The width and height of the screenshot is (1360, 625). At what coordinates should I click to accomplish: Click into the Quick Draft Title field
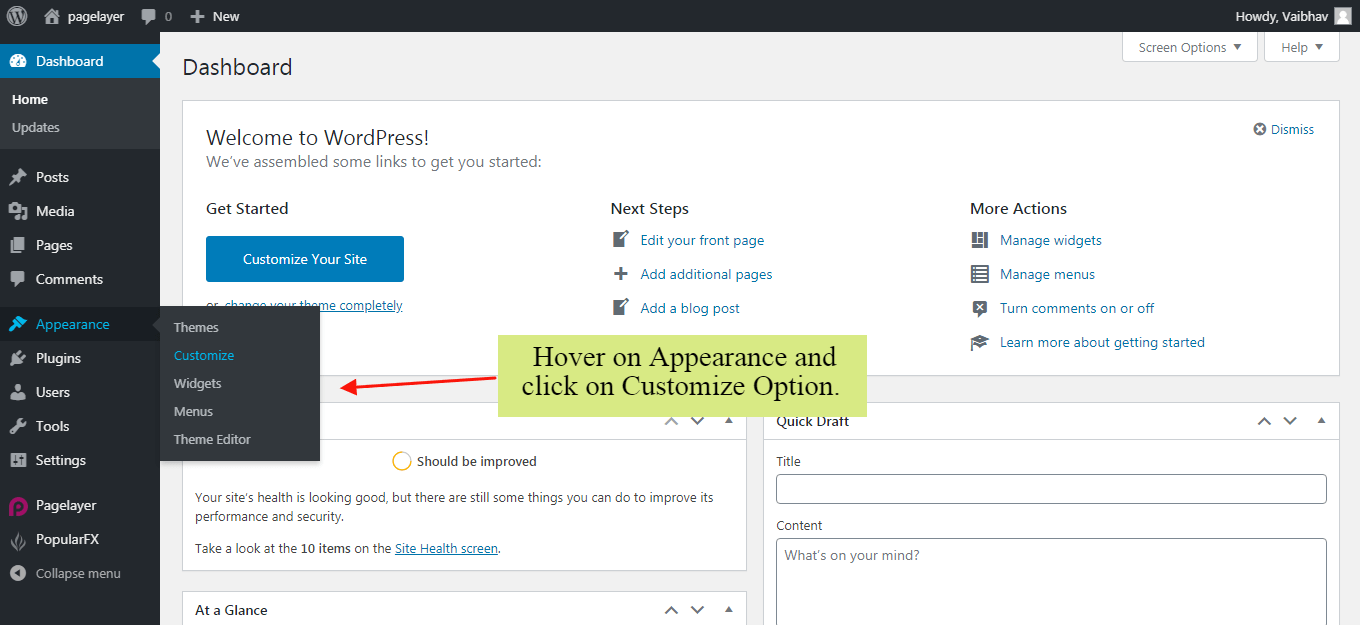[x=1051, y=489]
